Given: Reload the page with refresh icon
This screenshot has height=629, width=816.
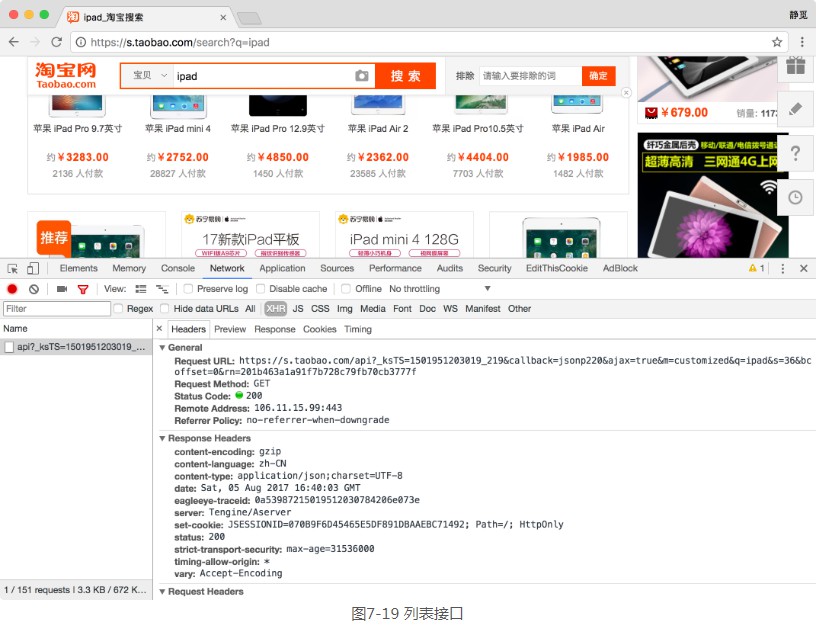Looking at the screenshot, I should (x=56, y=42).
